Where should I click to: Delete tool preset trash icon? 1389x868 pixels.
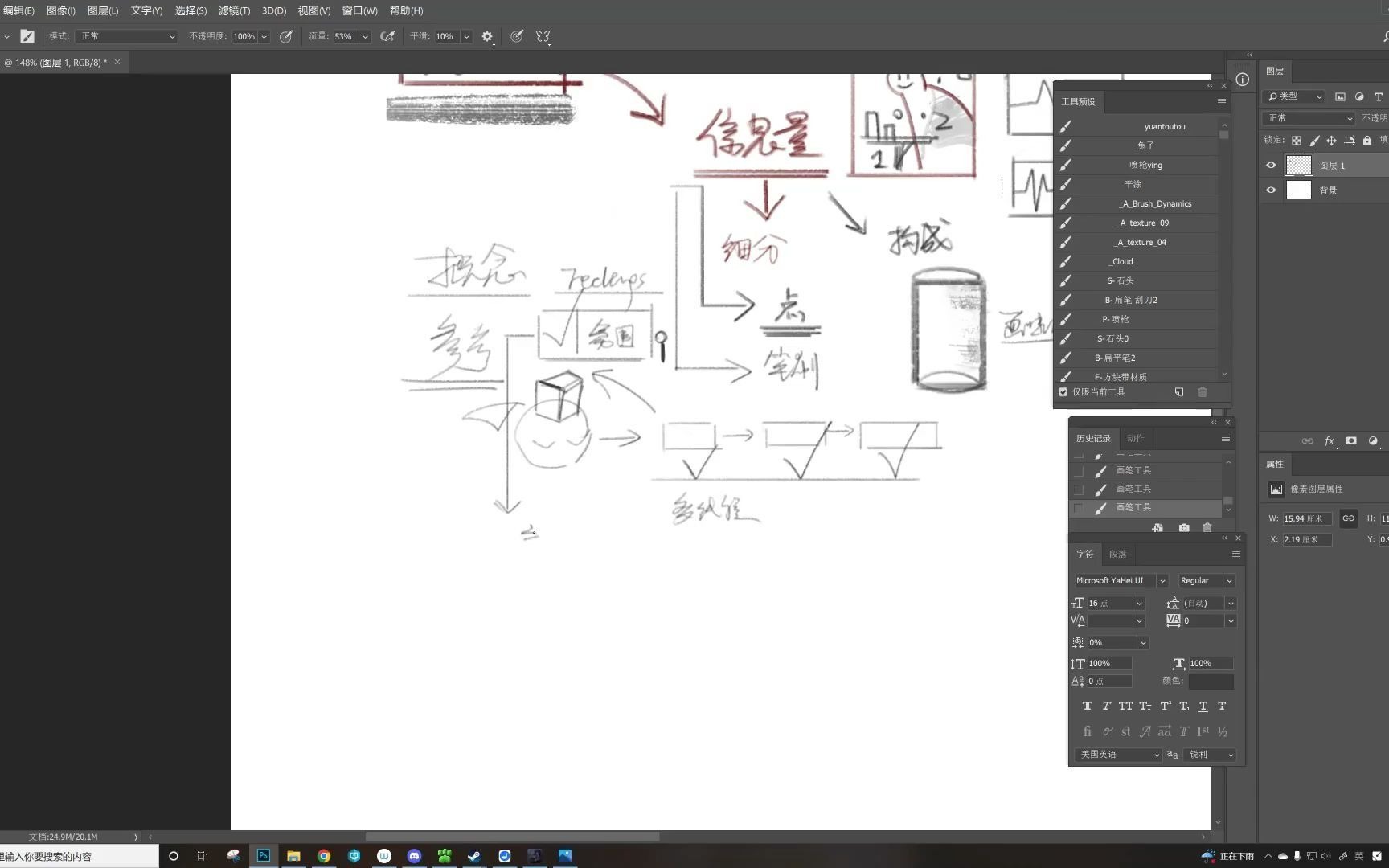click(1203, 392)
